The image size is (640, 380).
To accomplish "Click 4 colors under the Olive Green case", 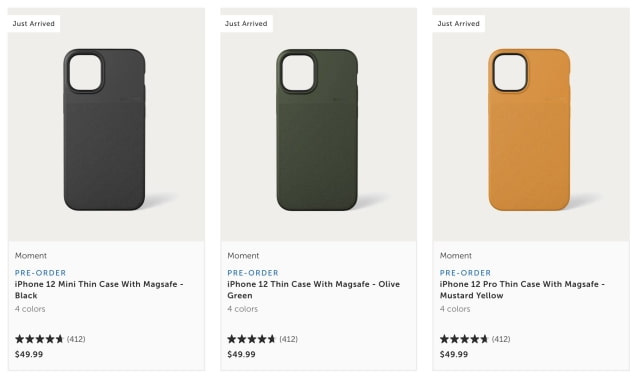I will point(242,309).
